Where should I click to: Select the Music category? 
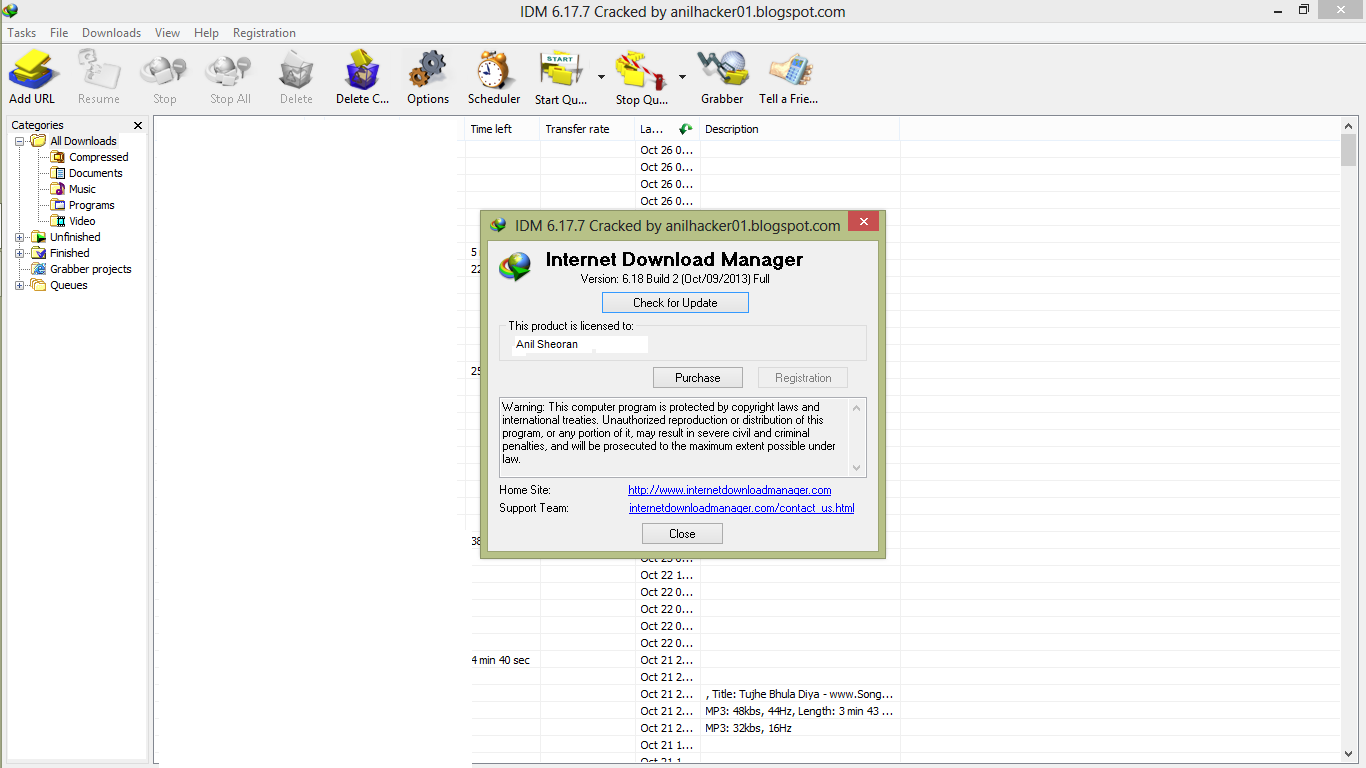(x=82, y=189)
